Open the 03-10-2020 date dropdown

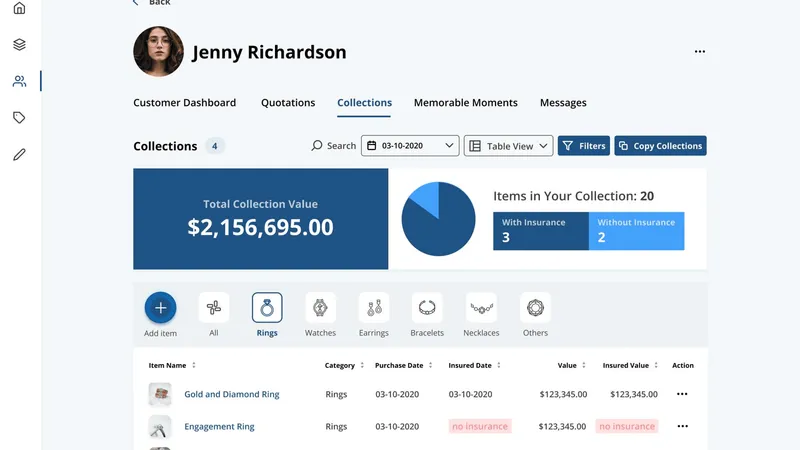click(410, 145)
